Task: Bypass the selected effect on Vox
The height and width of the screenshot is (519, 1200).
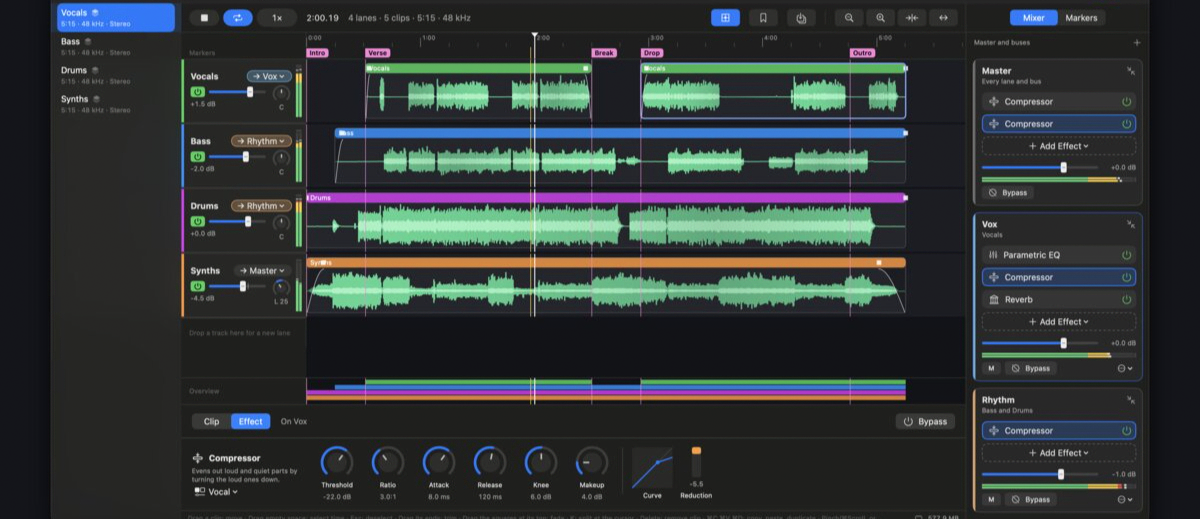Action: pyautogui.click(x=925, y=422)
